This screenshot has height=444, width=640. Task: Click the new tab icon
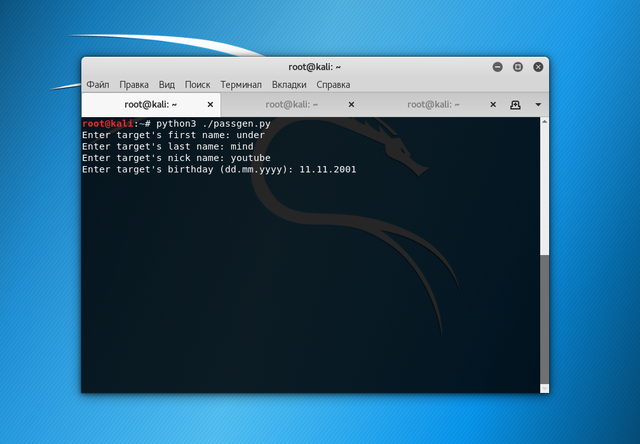515,104
